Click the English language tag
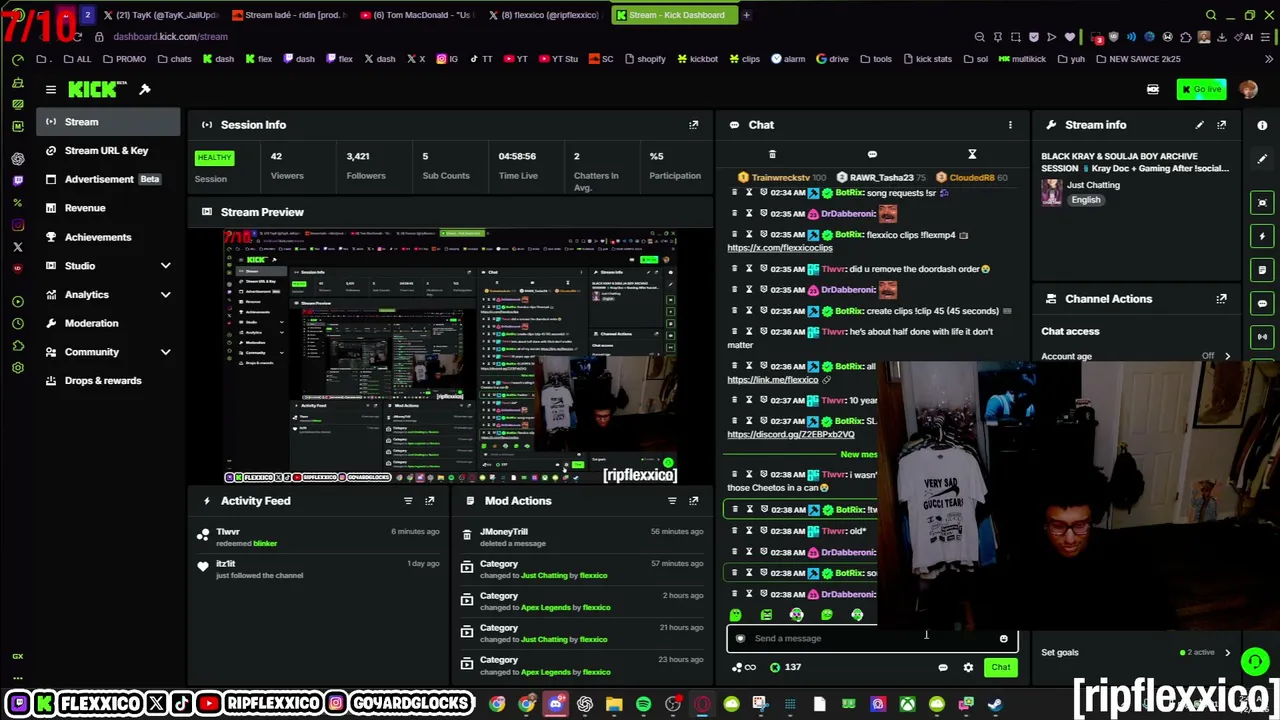This screenshot has width=1280, height=720. (1086, 200)
